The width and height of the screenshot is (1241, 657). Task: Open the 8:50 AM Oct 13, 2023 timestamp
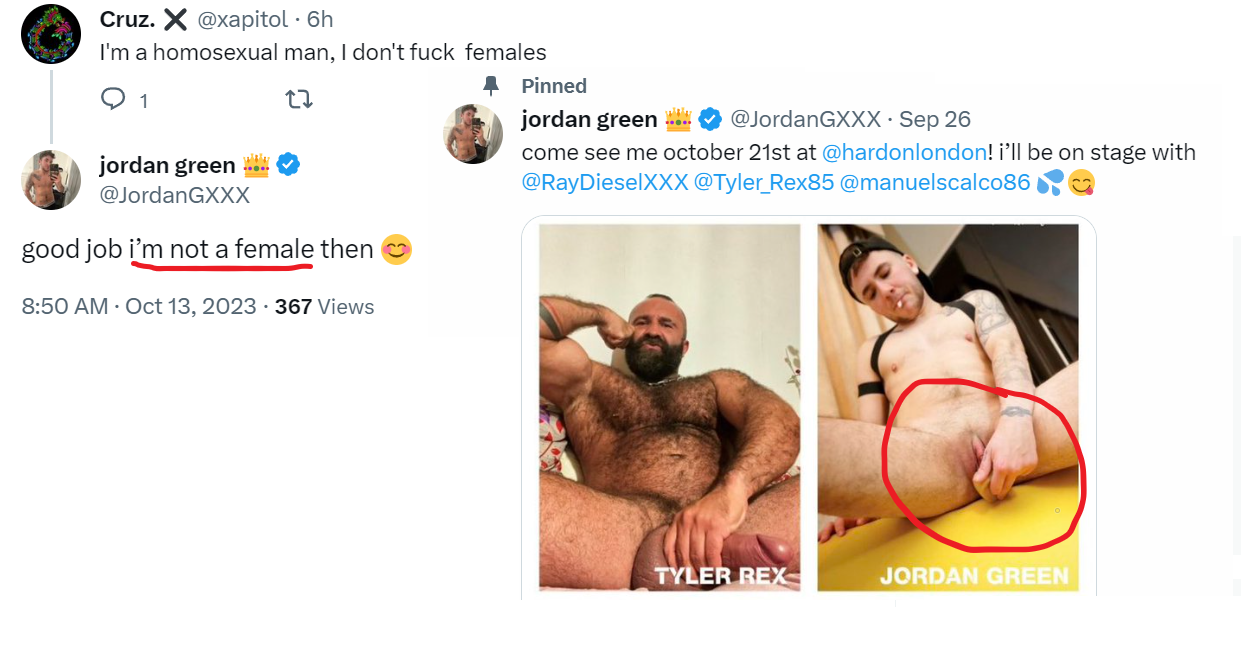pos(139,307)
